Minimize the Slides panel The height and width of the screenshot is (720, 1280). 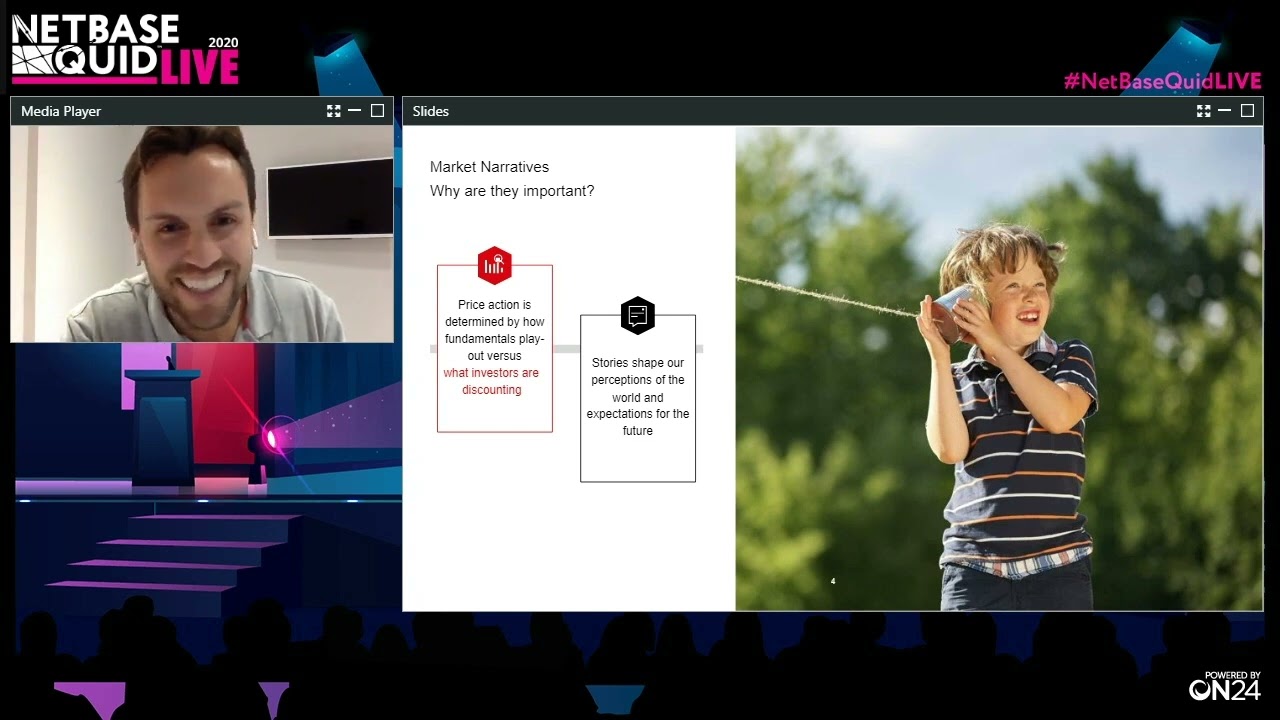(x=1224, y=111)
